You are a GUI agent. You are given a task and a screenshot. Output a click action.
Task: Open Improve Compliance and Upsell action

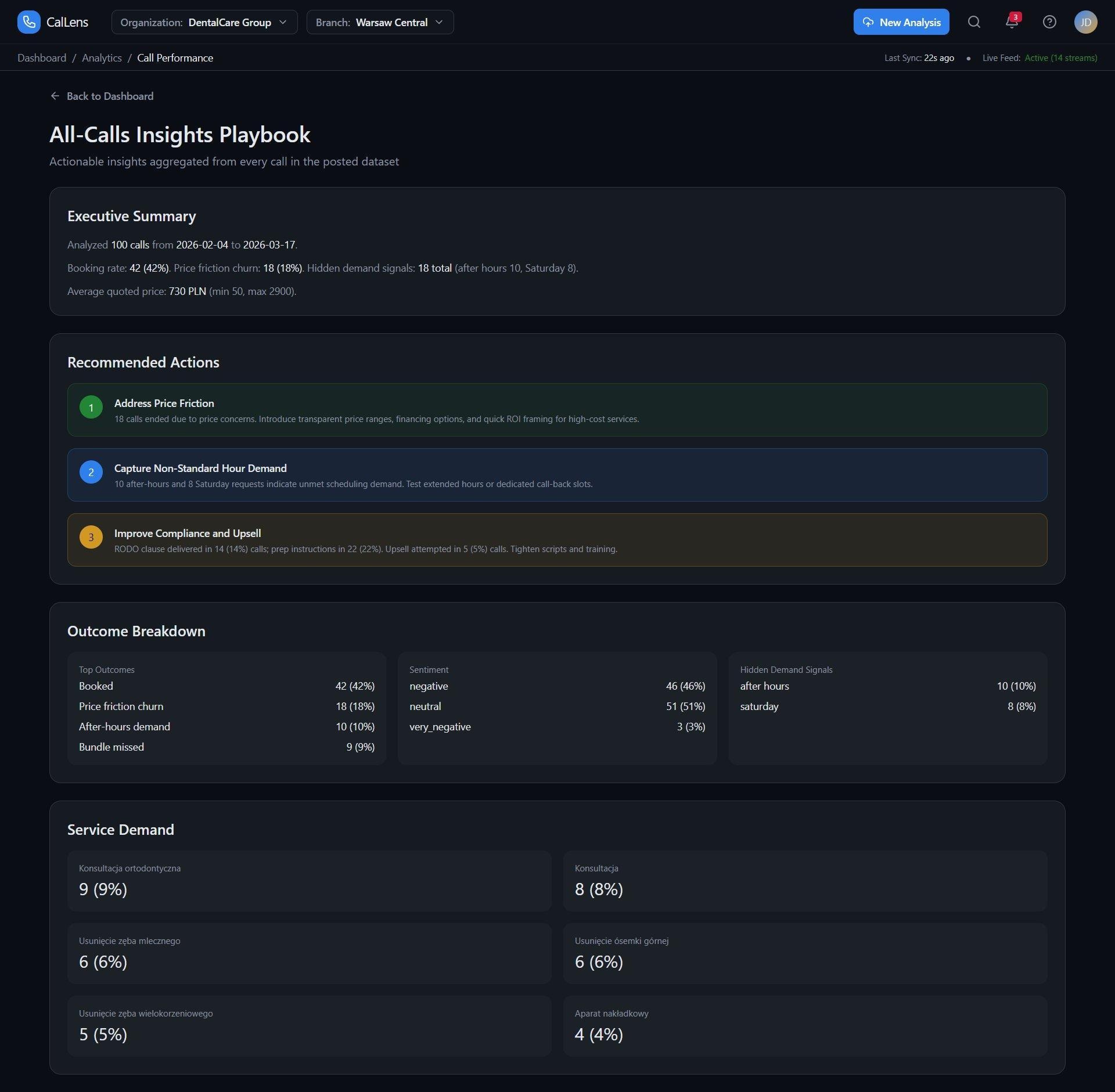pos(557,540)
